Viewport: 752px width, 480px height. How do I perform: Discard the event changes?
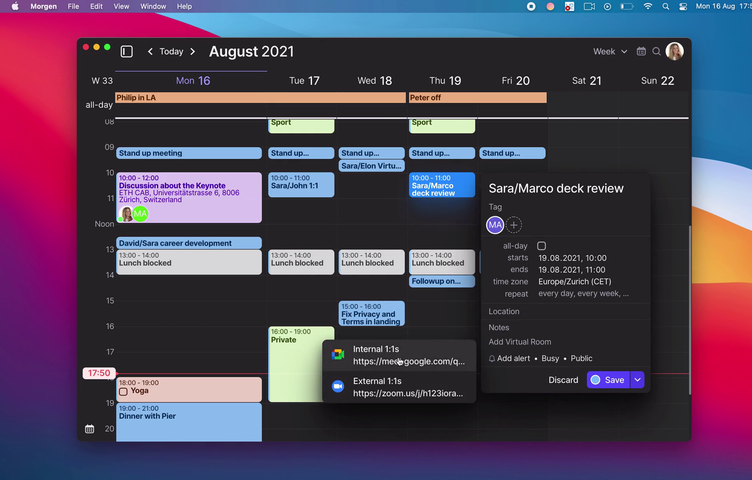[x=563, y=380]
